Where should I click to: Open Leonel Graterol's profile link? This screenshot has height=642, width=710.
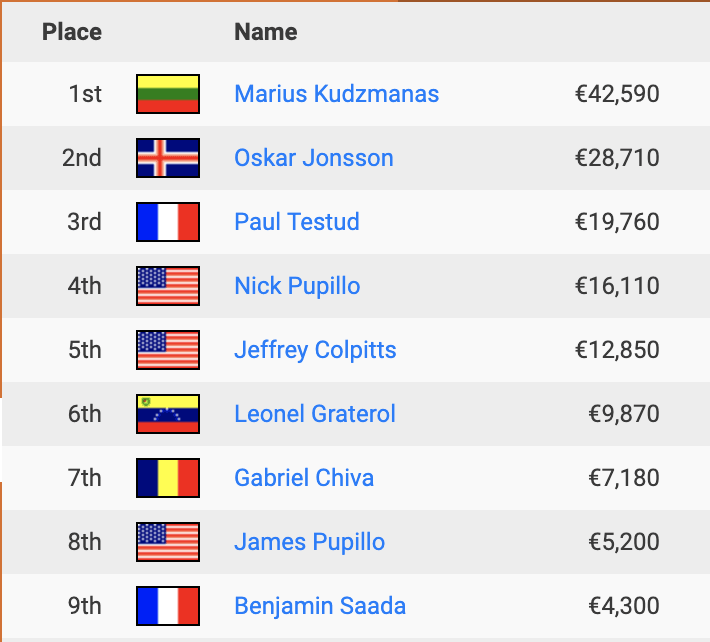click(315, 414)
